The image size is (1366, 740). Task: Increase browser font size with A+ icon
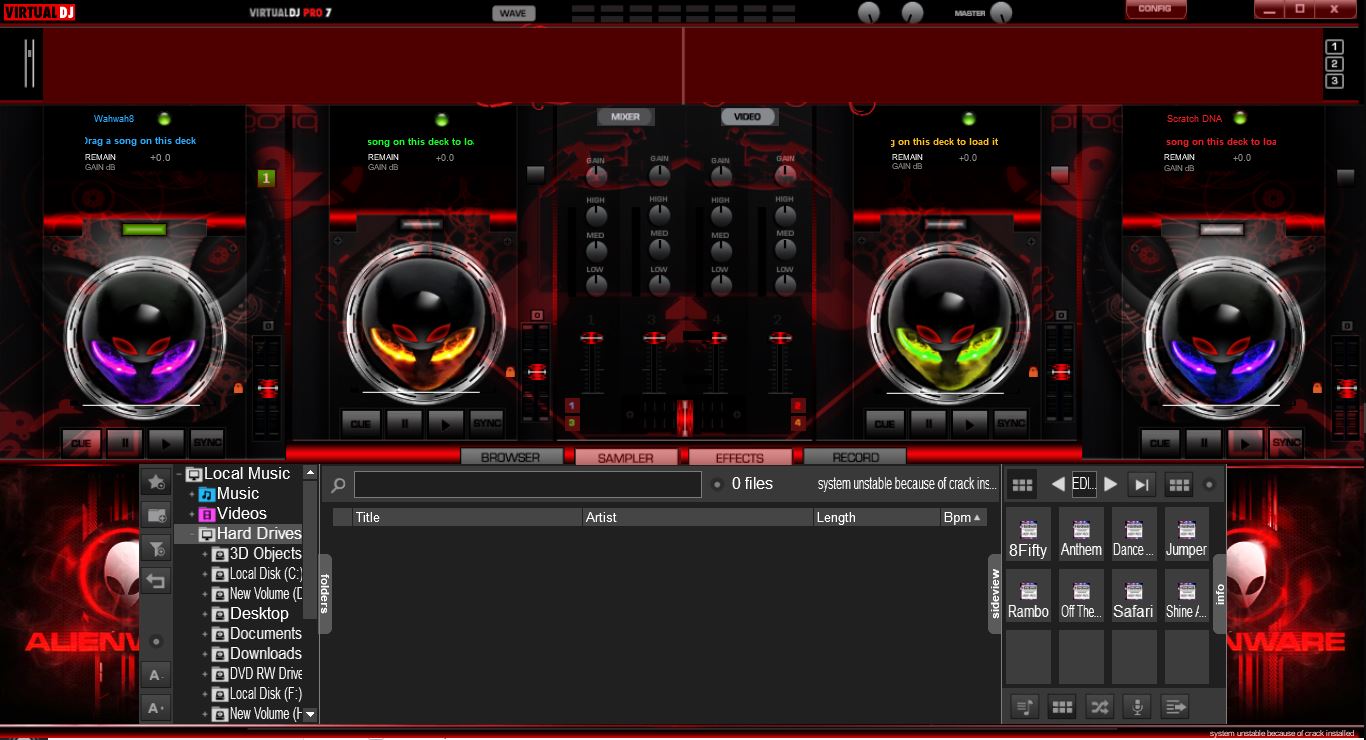point(155,708)
